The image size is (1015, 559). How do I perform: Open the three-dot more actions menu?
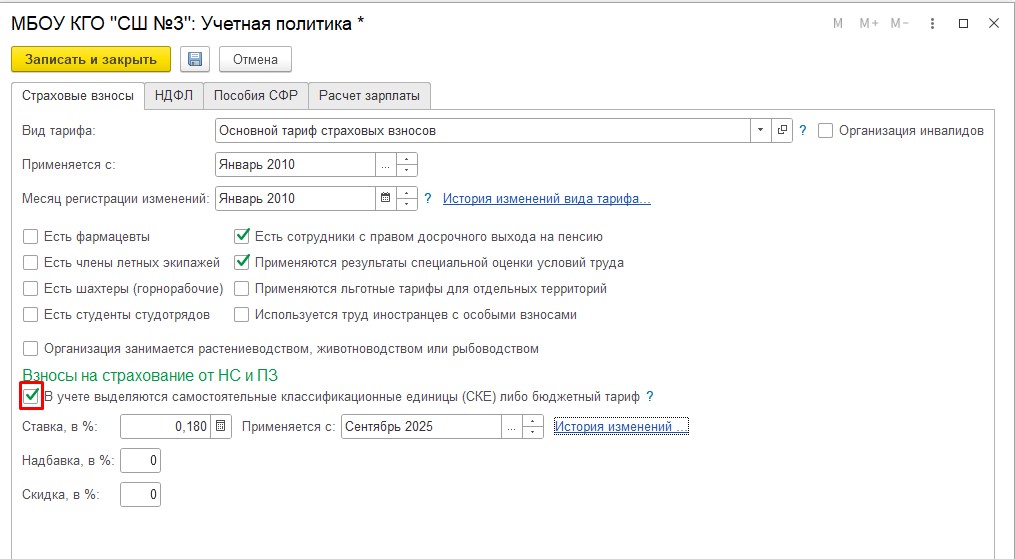932,23
